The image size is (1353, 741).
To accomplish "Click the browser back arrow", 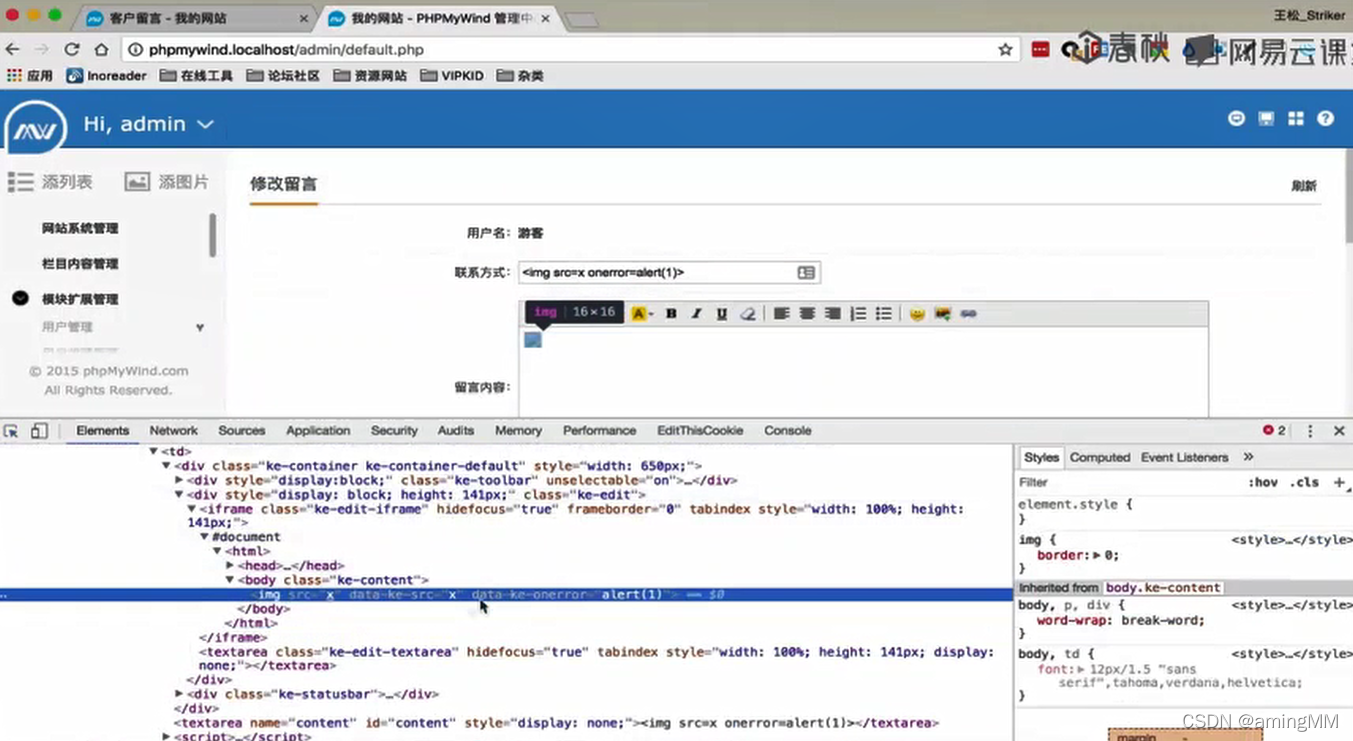I will tap(13, 49).
